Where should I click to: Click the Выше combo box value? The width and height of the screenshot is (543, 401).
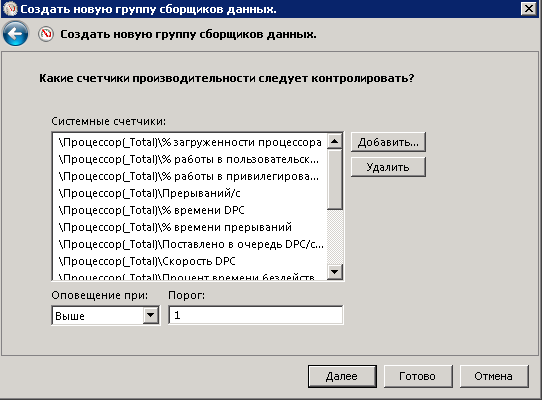(98, 315)
